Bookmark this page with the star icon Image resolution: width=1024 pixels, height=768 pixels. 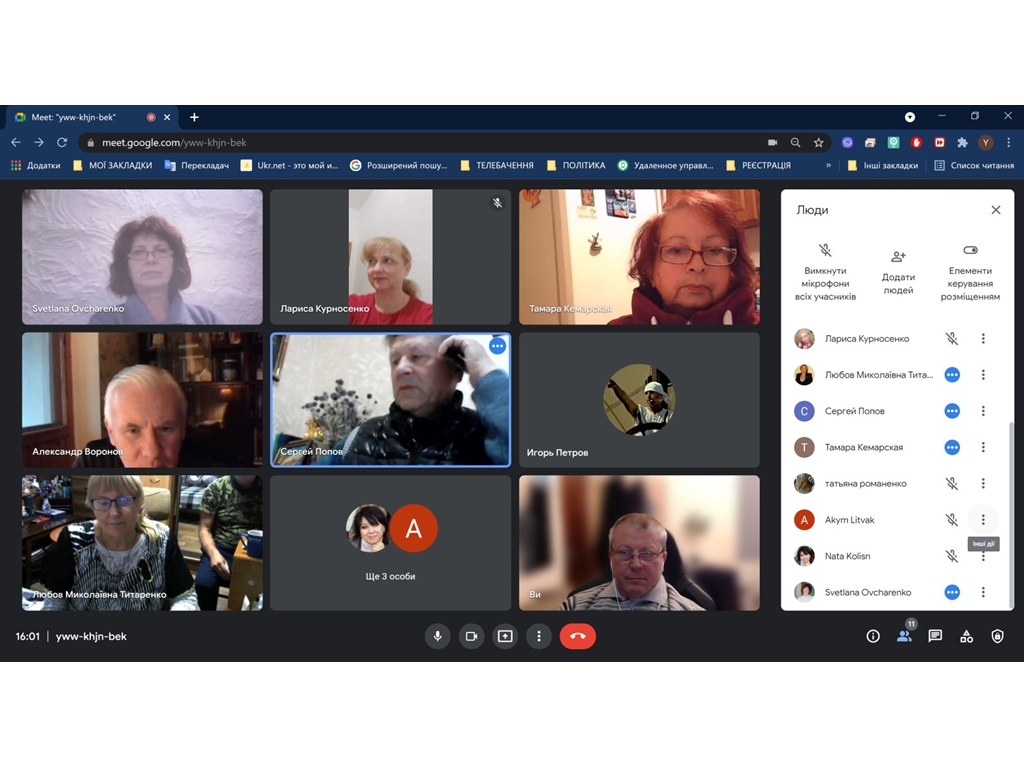[818, 142]
